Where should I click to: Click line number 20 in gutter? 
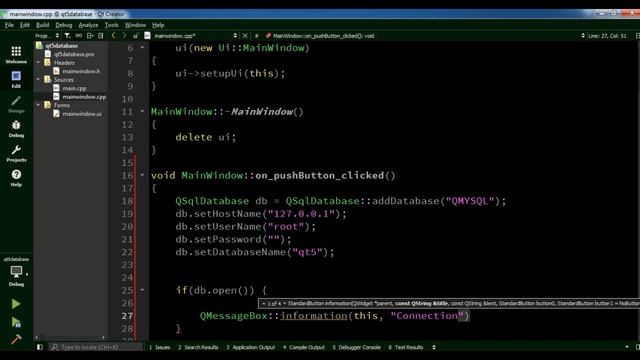point(127,227)
